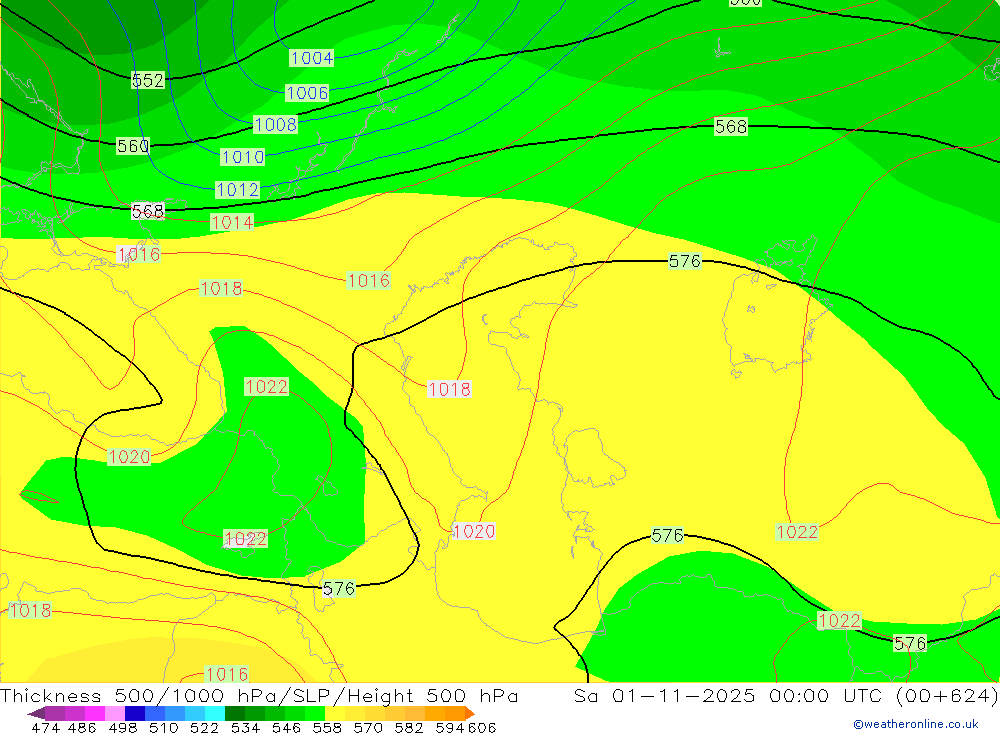Select the blue 1012 isobar label

click(x=237, y=189)
